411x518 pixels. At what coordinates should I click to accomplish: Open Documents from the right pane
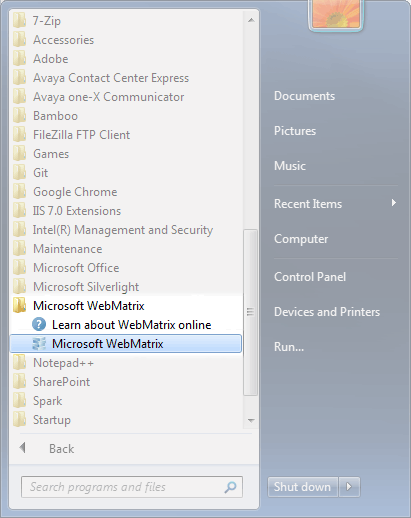304,96
